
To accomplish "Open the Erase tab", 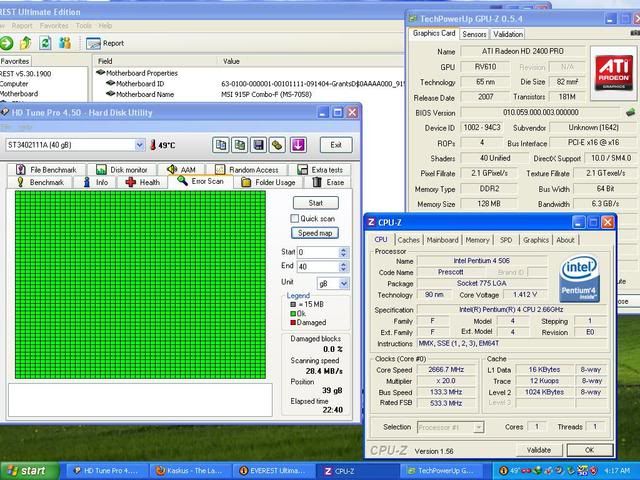I will (x=329, y=182).
